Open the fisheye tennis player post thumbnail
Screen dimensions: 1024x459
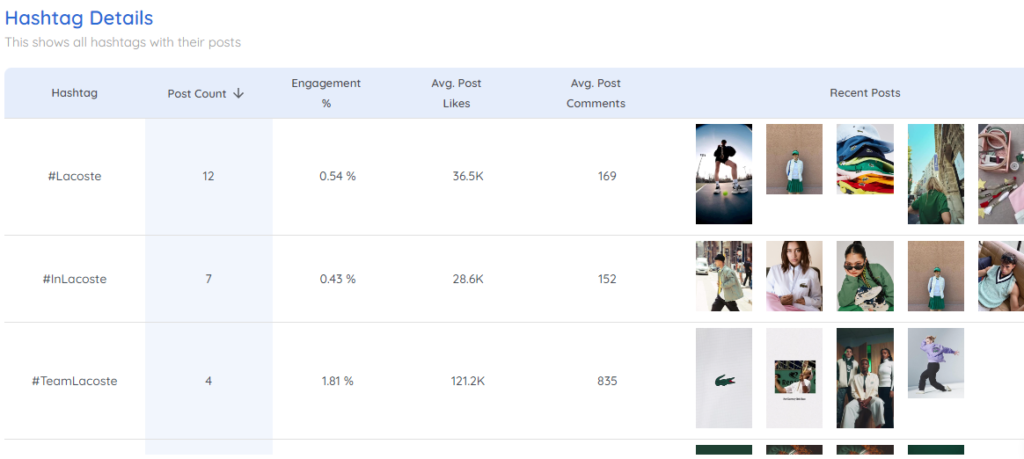coord(724,174)
